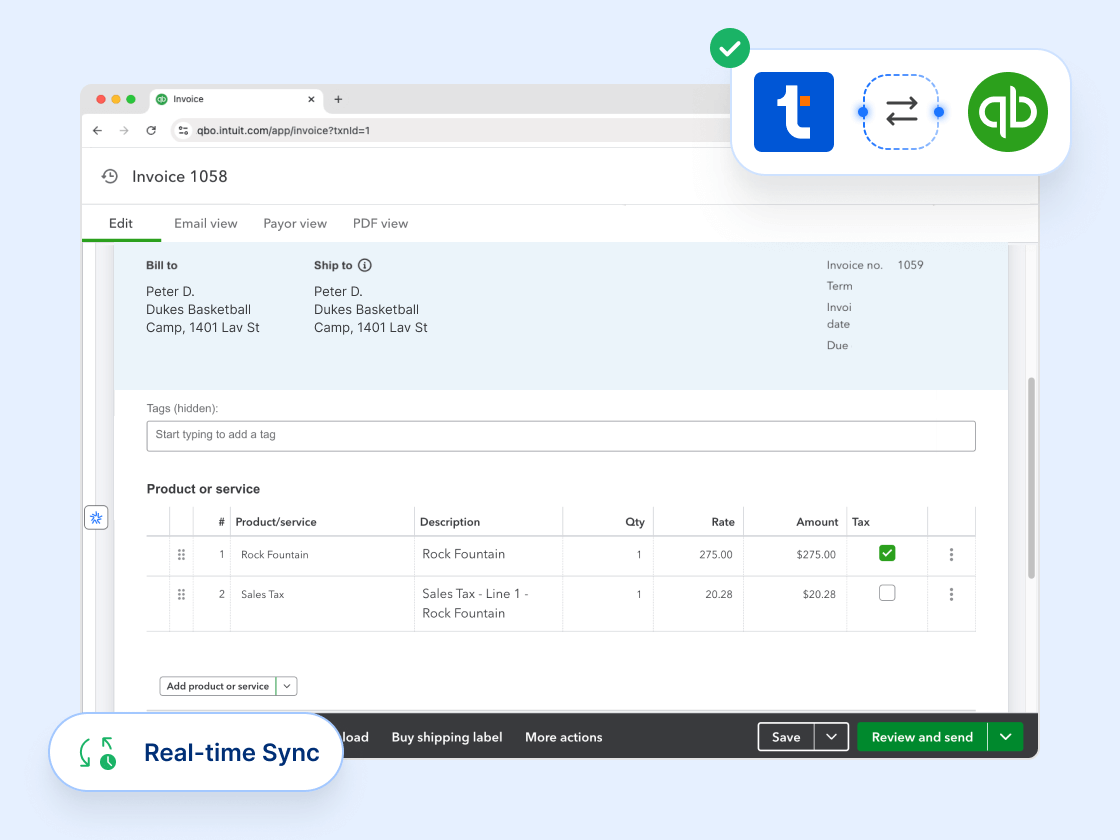Open the PDF view tab
Viewport: 1120px width, 840px height.
380,223
